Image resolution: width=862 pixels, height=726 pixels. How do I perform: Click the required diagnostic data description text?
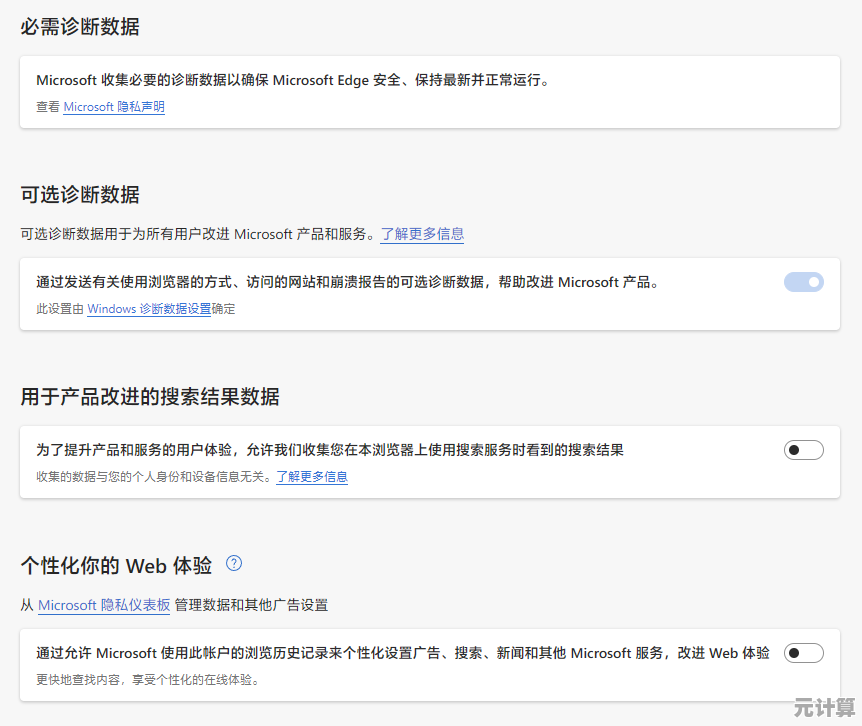pyautogui.click(x=293, y=80)
